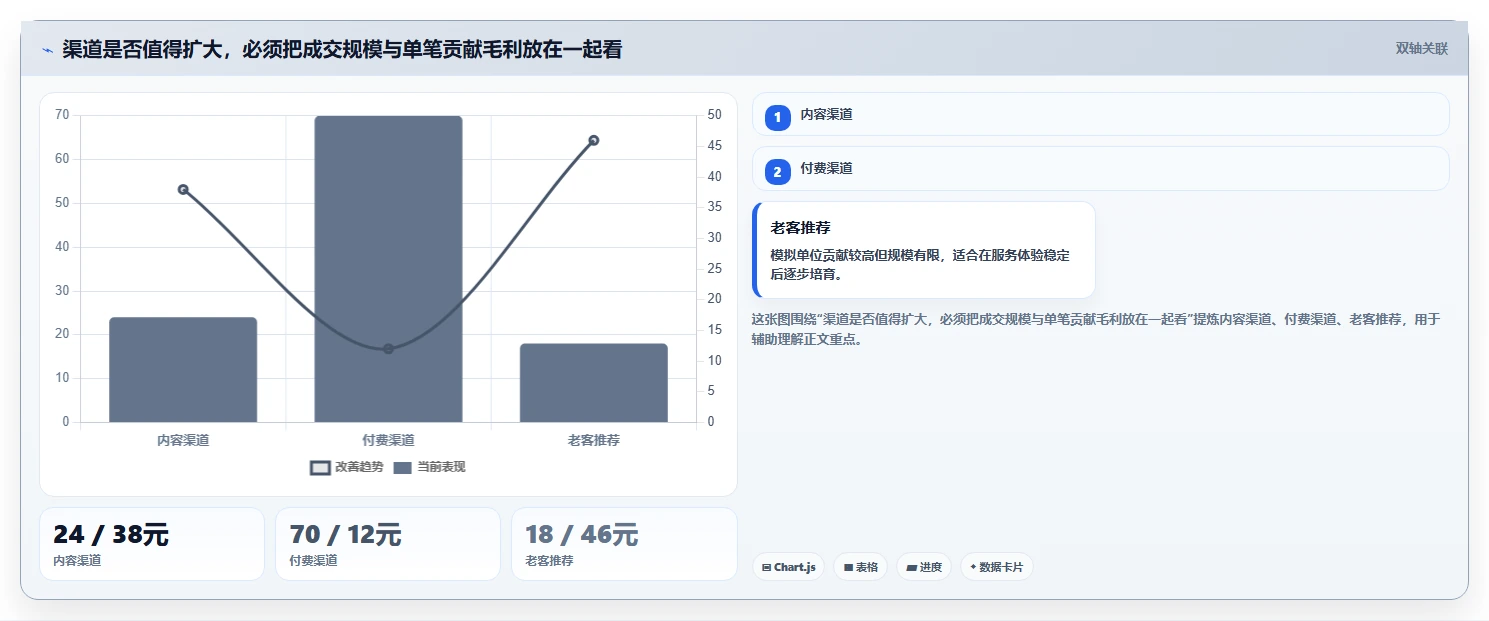This screenshot has height=621, width=1489.
Task: Click the number 2 badge icon
Action: [777, 172]
